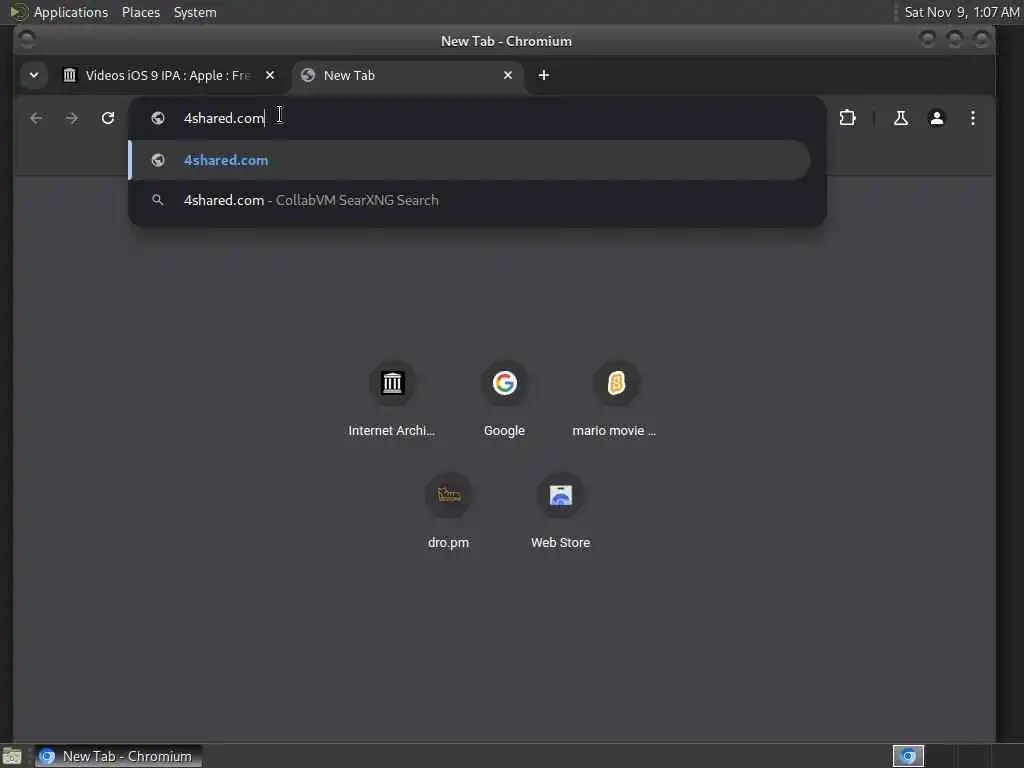The width and height of the screenshot is (1024, 768).
Task: Choose 4shared.com CollabVM SearXNG Search suggestion
Action: coord(470,200)
